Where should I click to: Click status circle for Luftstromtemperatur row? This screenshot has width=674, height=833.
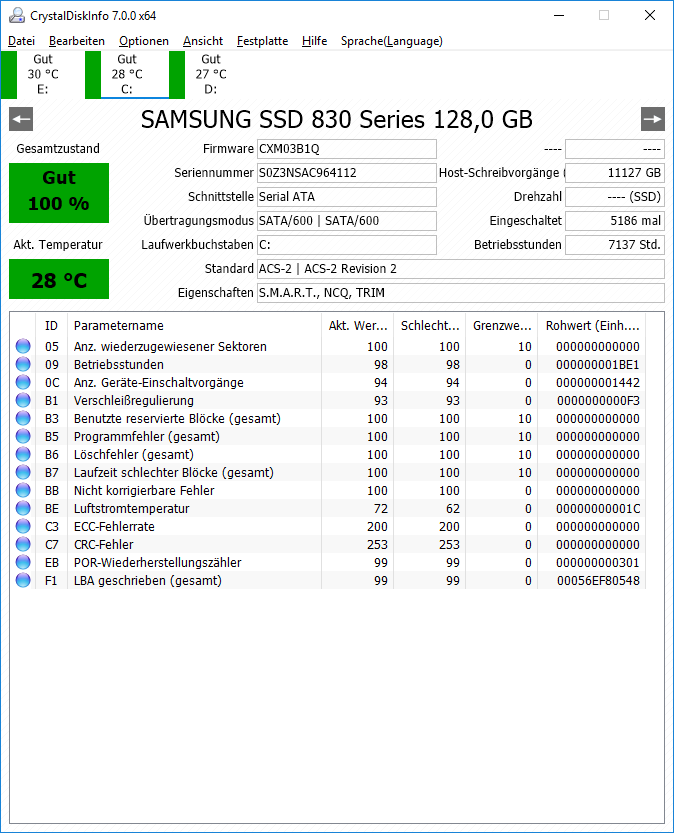pyautogui.click(x=23, y=509)
